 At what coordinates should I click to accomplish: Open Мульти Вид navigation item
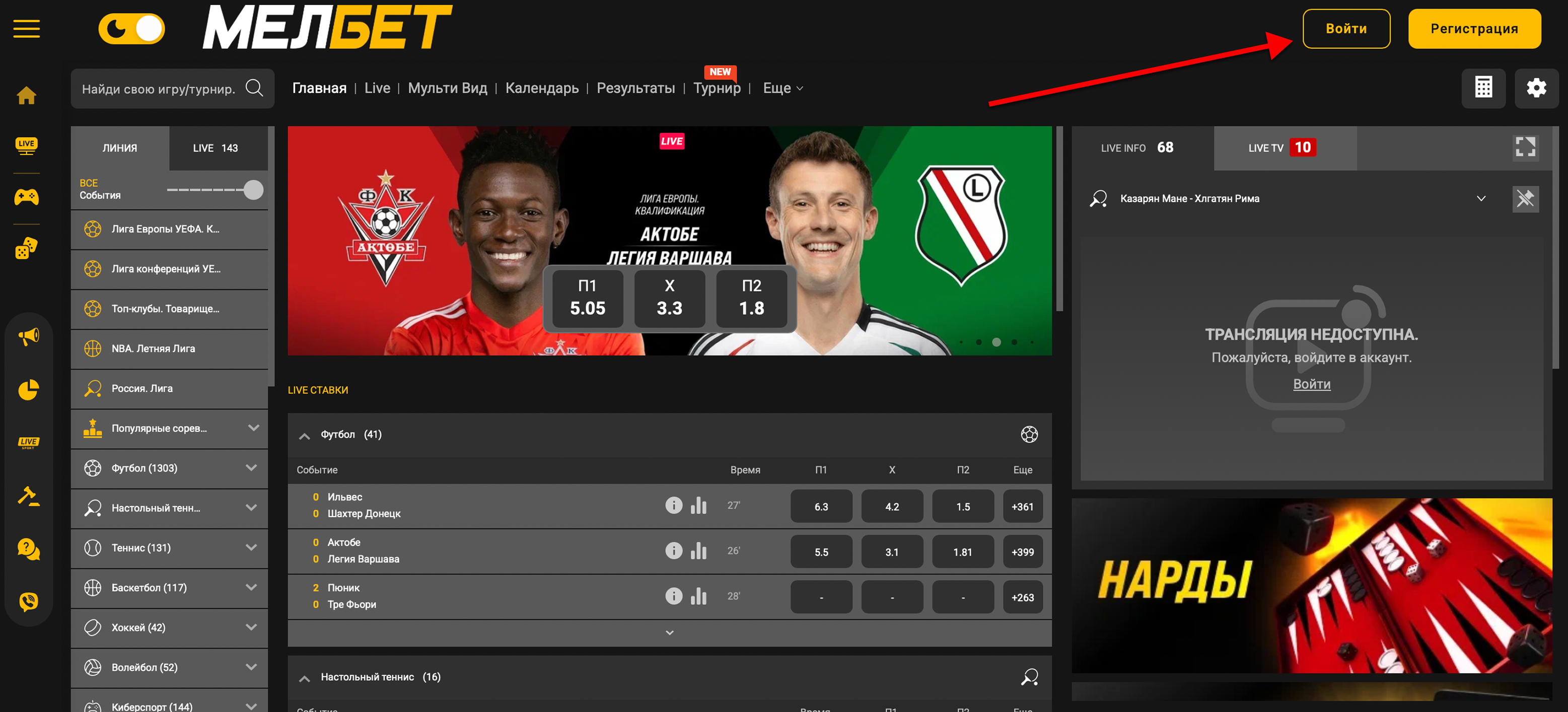pos(448,88)
